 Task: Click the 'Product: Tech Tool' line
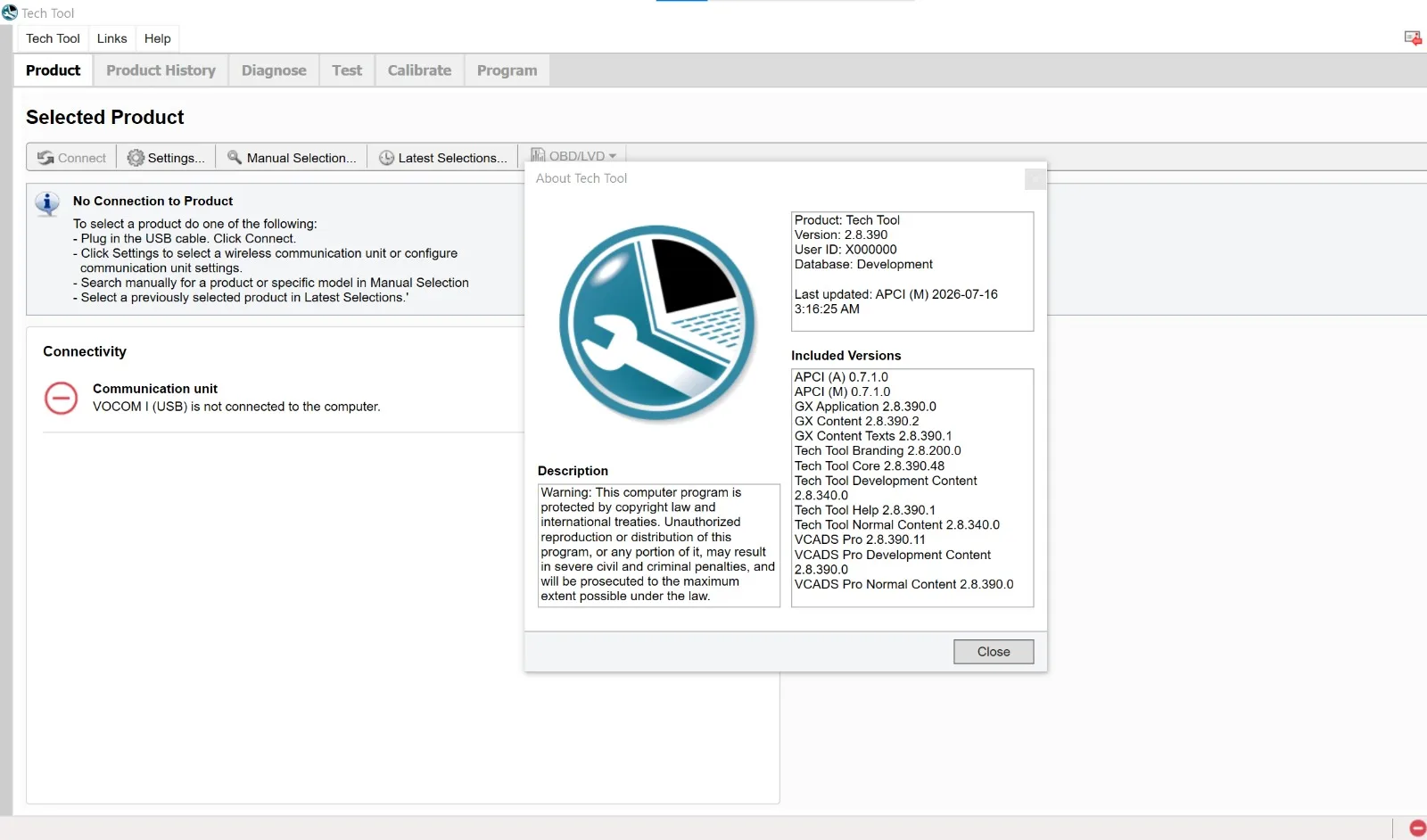coord(847,220)
